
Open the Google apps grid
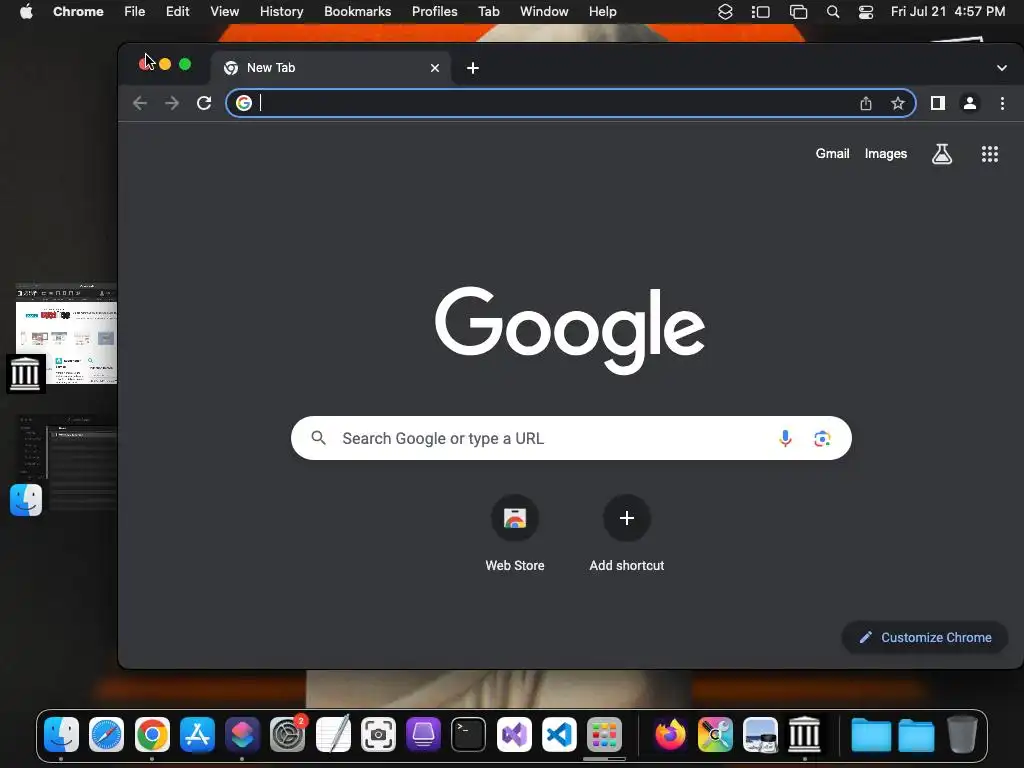tap(990, 154)
